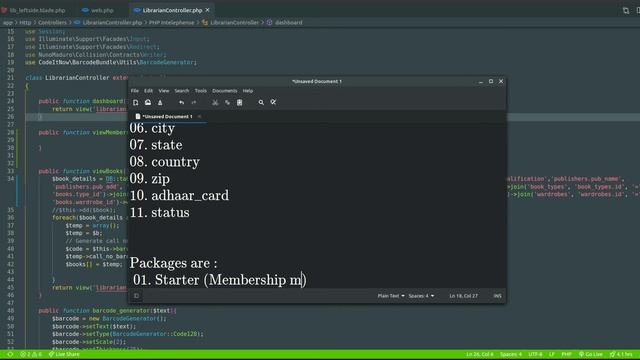This screenshot has height=360, width=640.
Task: Click the new document icon in text editor
Action: [x=136, y=102]
